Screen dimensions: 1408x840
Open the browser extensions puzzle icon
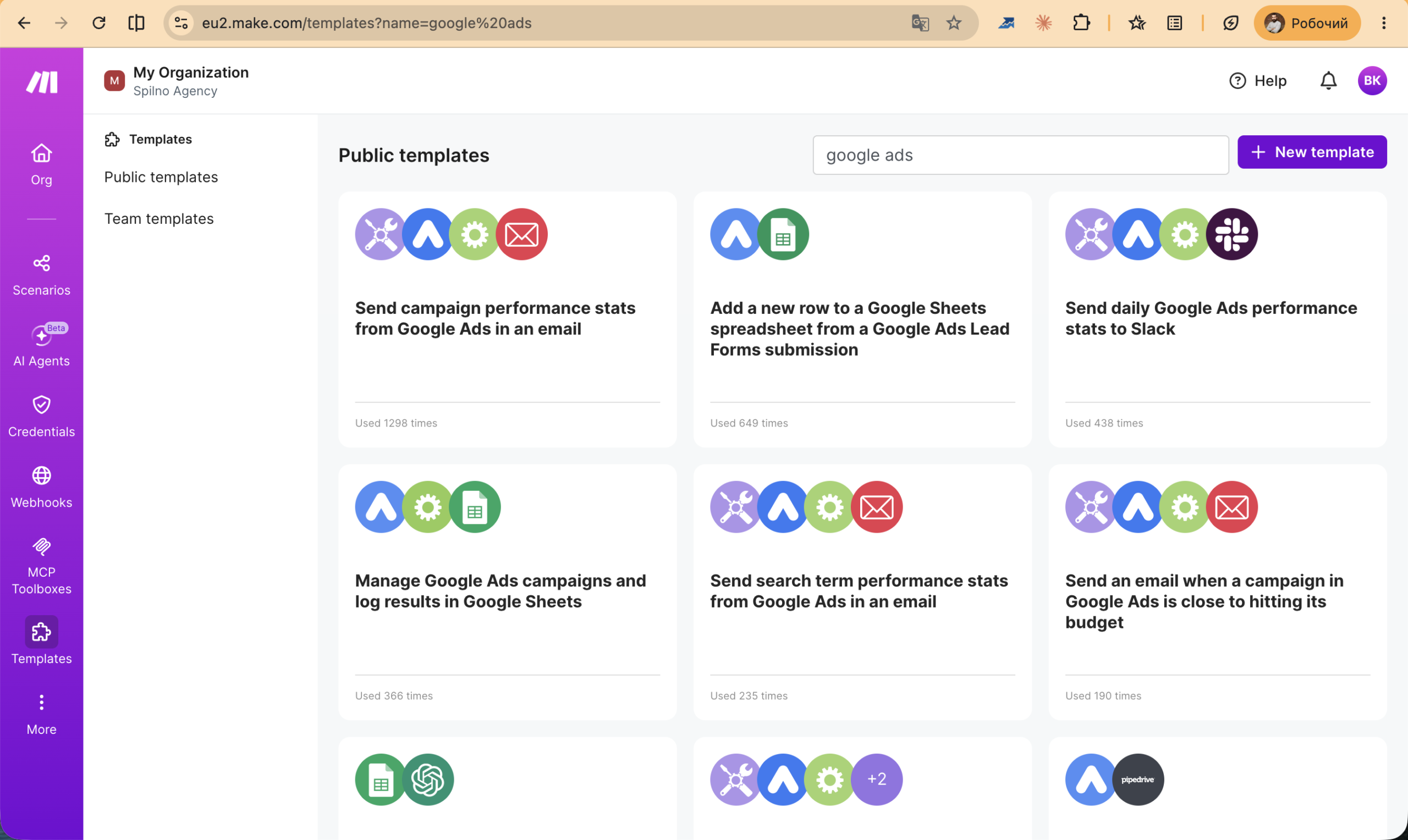click(1081, 23)
